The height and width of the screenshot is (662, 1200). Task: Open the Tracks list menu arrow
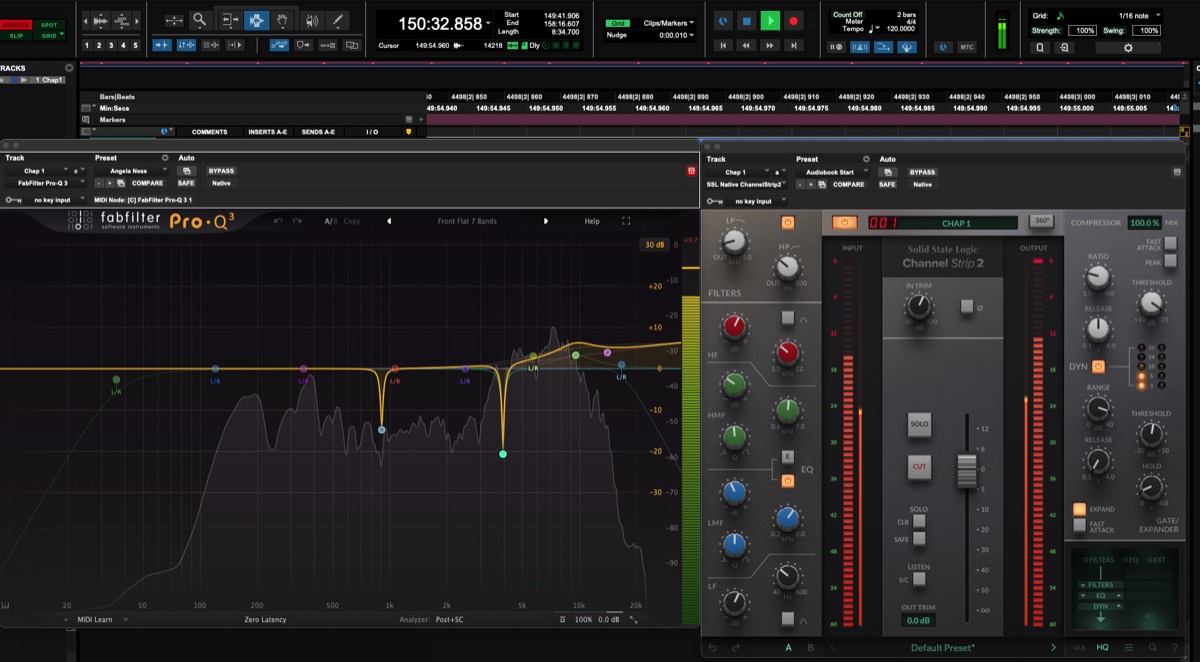tap(71, 68)
